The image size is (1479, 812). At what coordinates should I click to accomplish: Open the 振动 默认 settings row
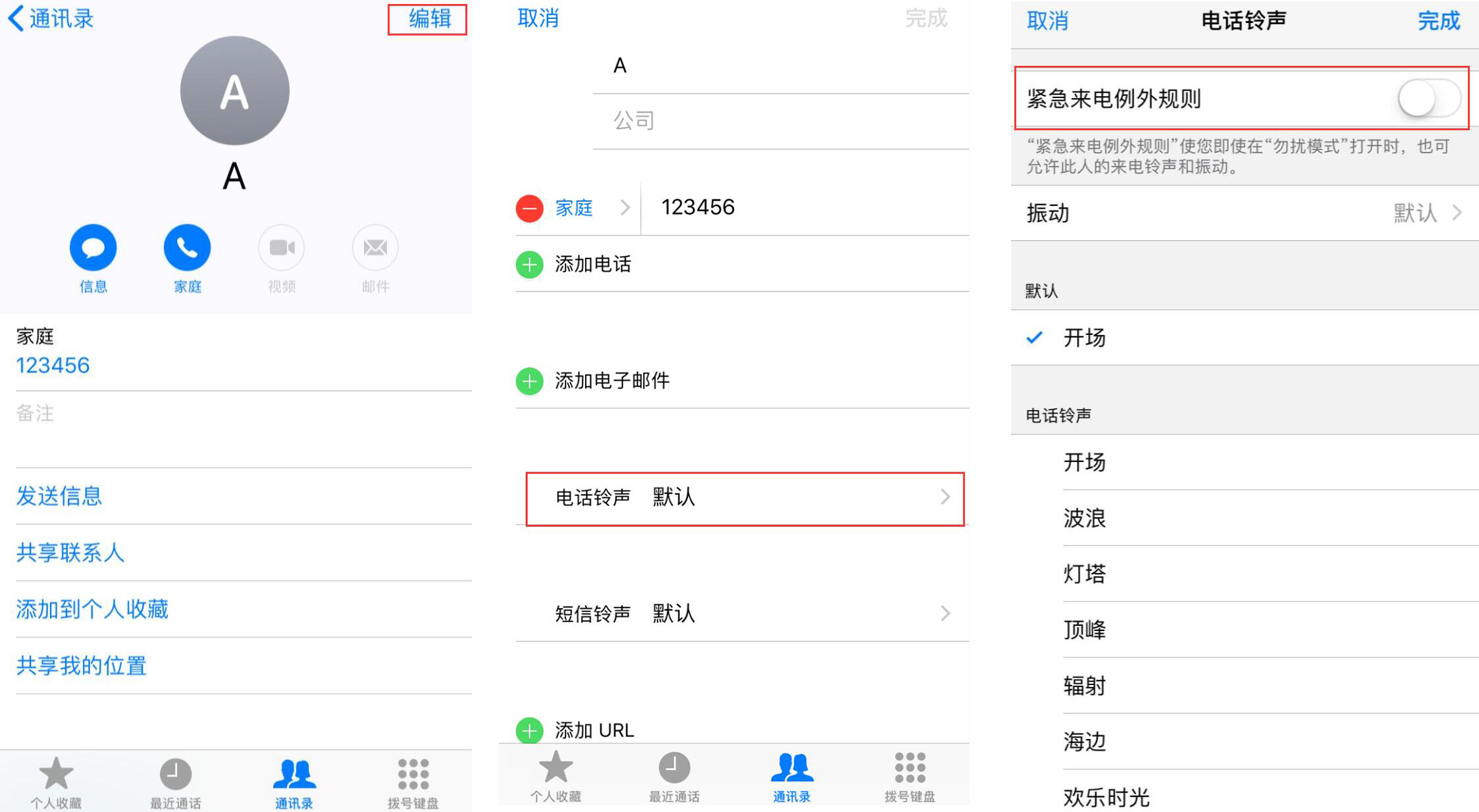point(1245,213)
